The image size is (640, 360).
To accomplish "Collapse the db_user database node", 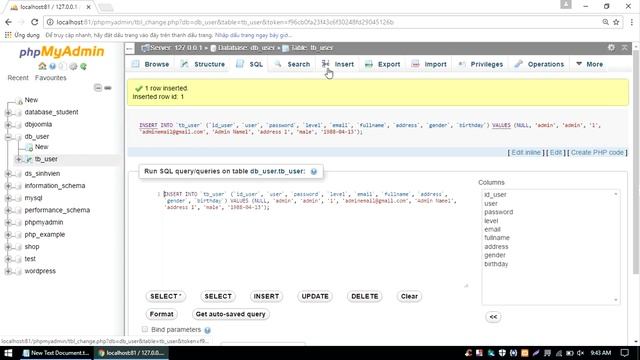I will (8, 137).
